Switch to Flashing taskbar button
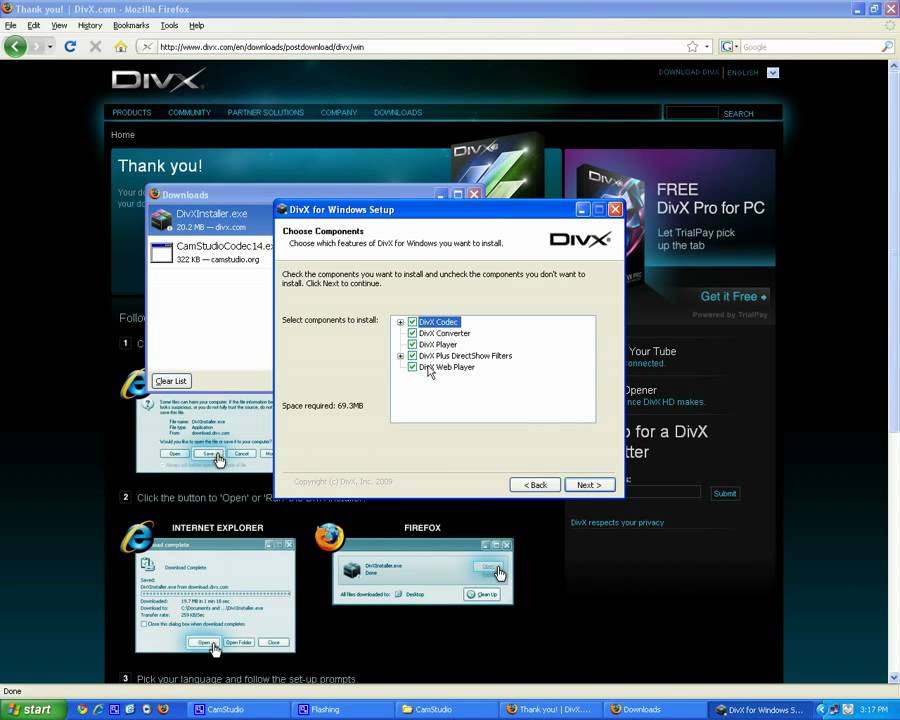 (x=343, y=710)
